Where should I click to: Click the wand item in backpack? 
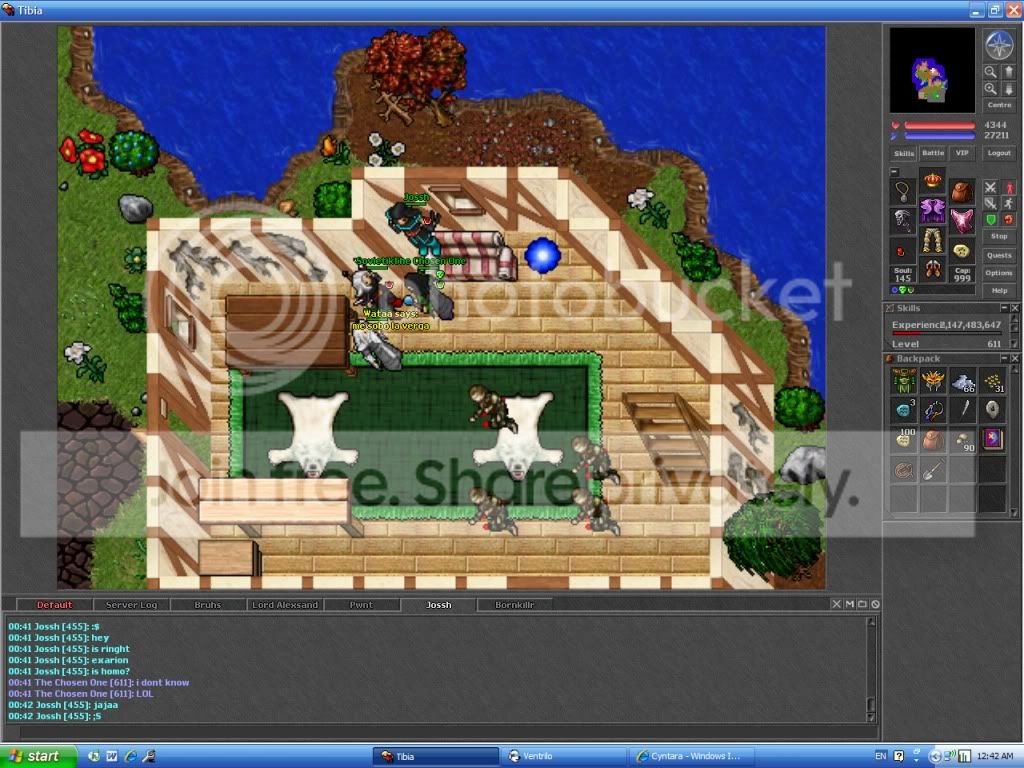963,410
